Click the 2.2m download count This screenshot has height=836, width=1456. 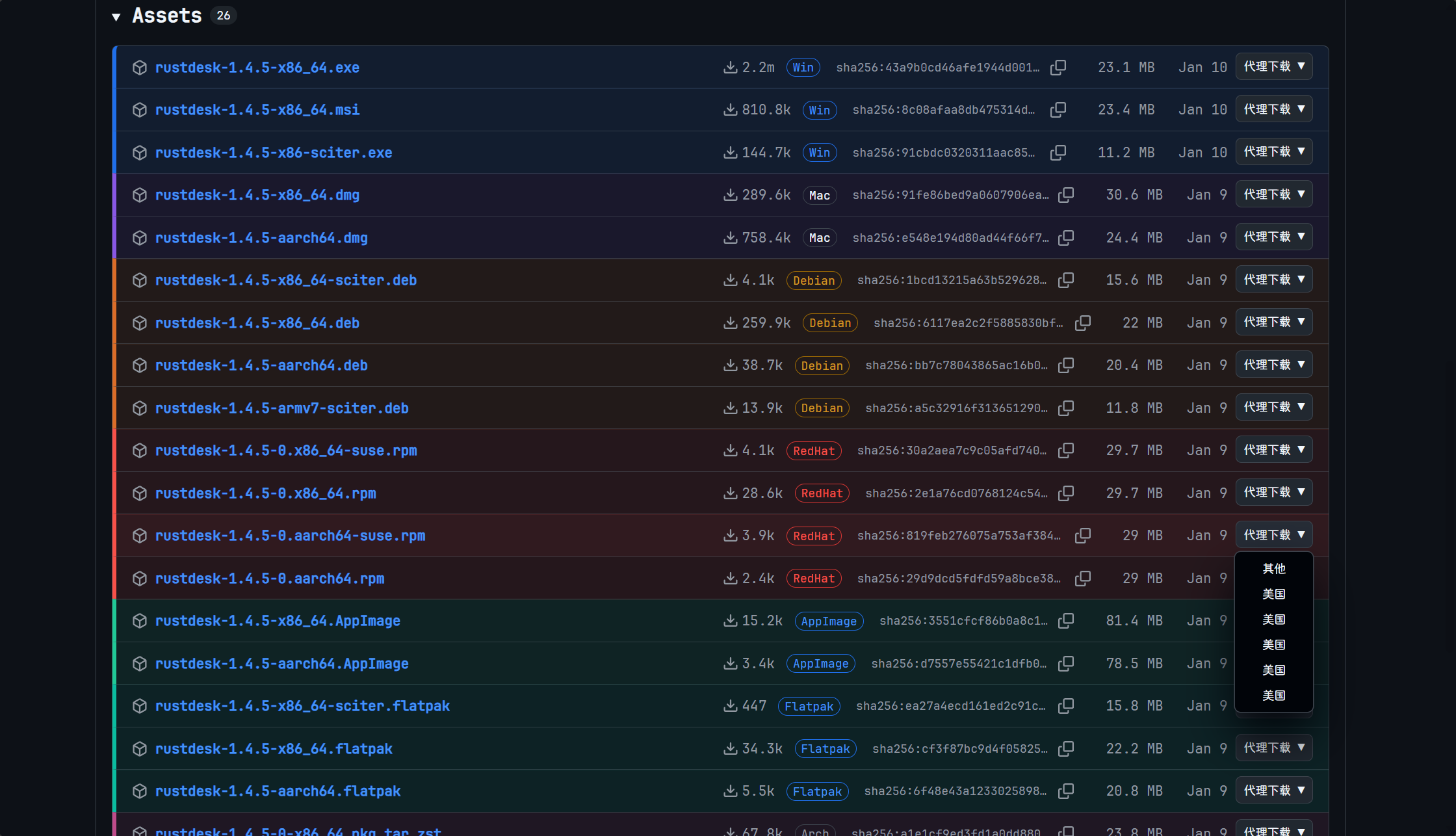(758, 68)
